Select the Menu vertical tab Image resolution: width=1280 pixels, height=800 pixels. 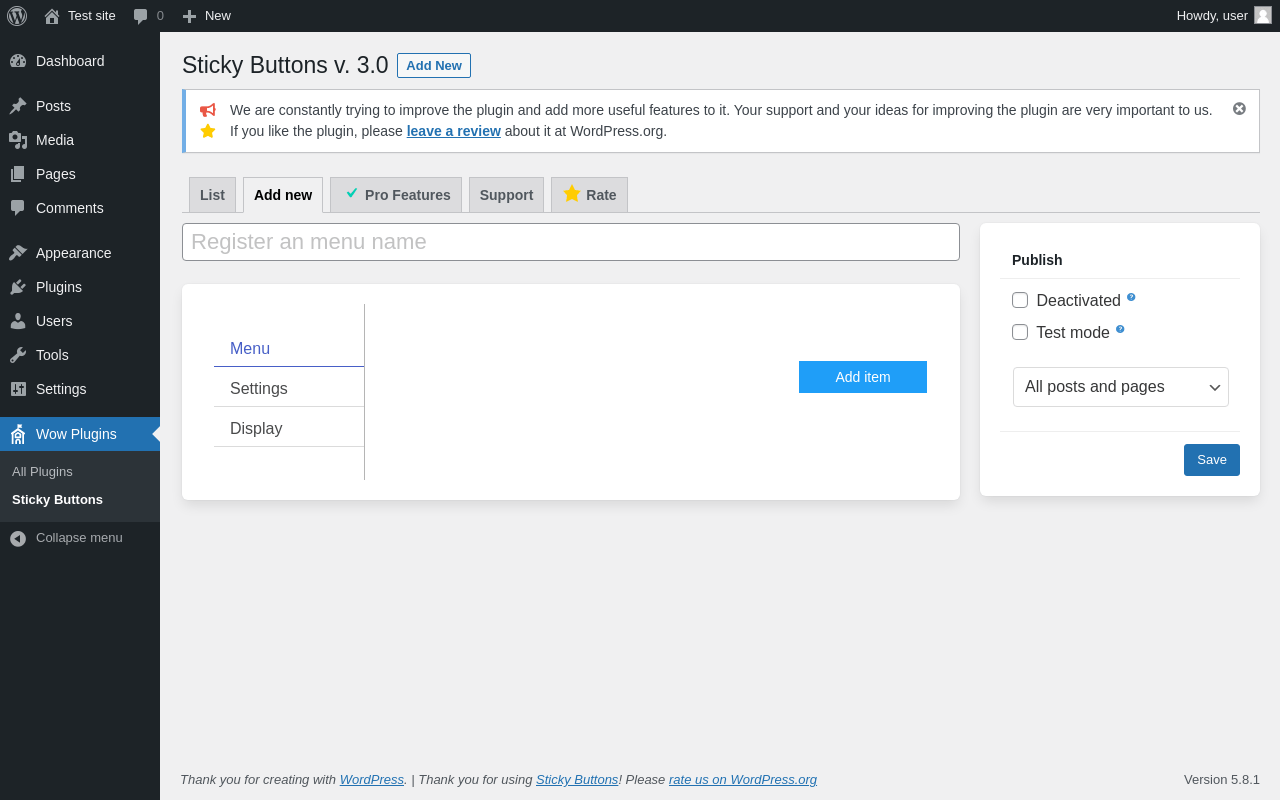tap(289, 349)
